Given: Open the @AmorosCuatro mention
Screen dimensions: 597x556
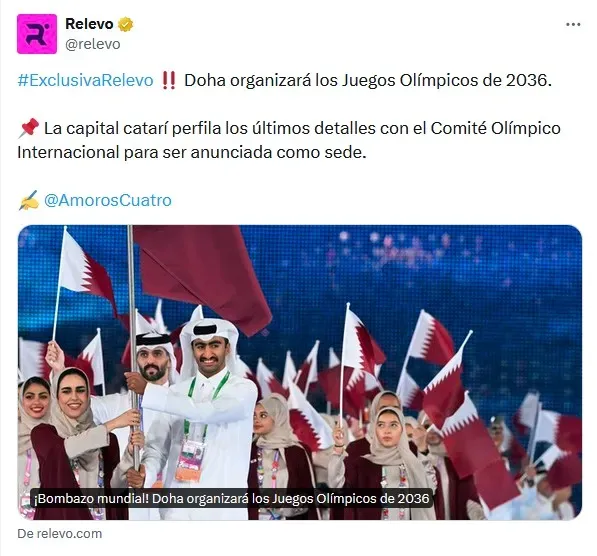Looking at the screenshot, I should coord(108,200).
